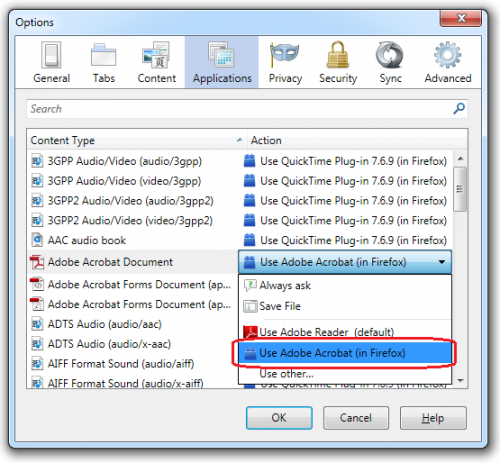Click the list scrollbar thumb

coord(460,189)
